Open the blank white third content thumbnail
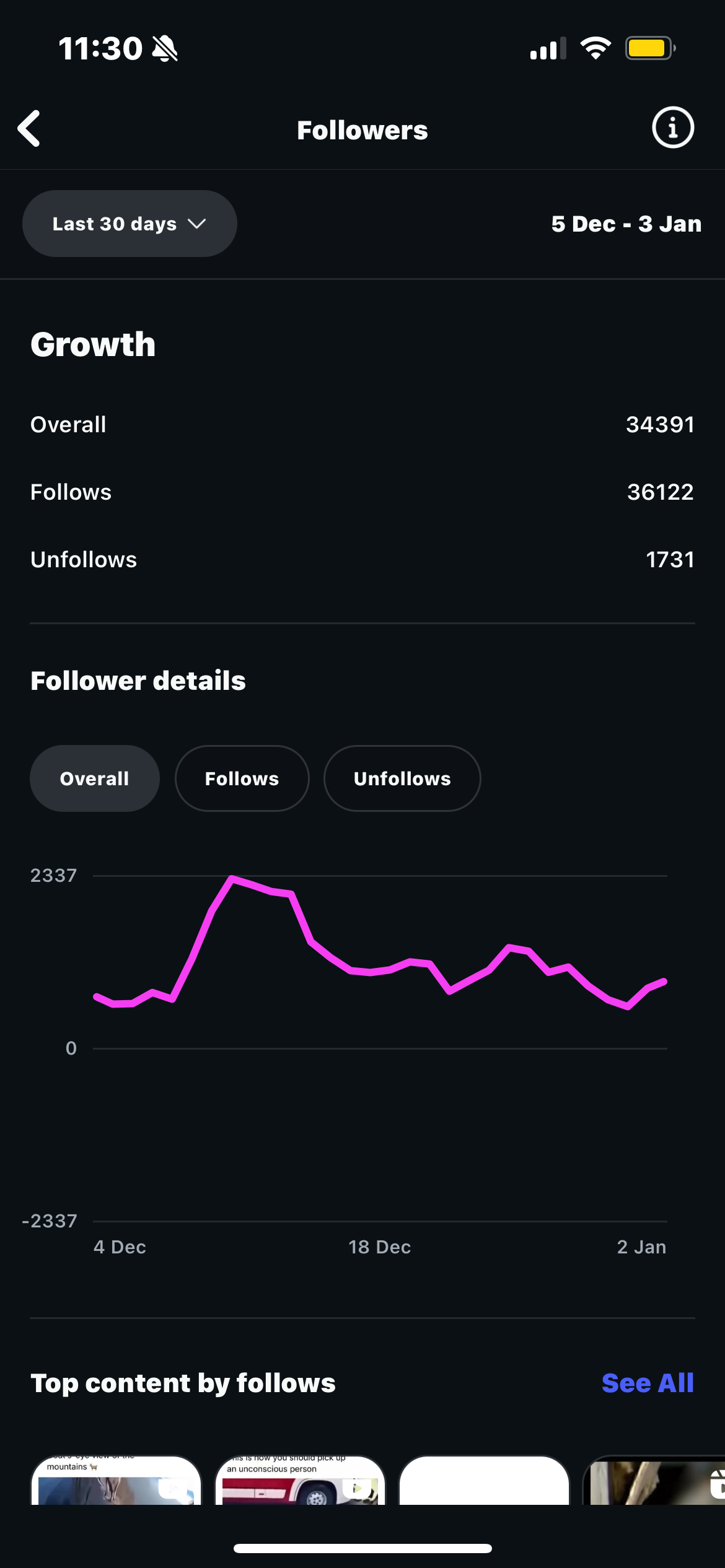This screenshot has height=1568, width=725. pos(484,1480)
